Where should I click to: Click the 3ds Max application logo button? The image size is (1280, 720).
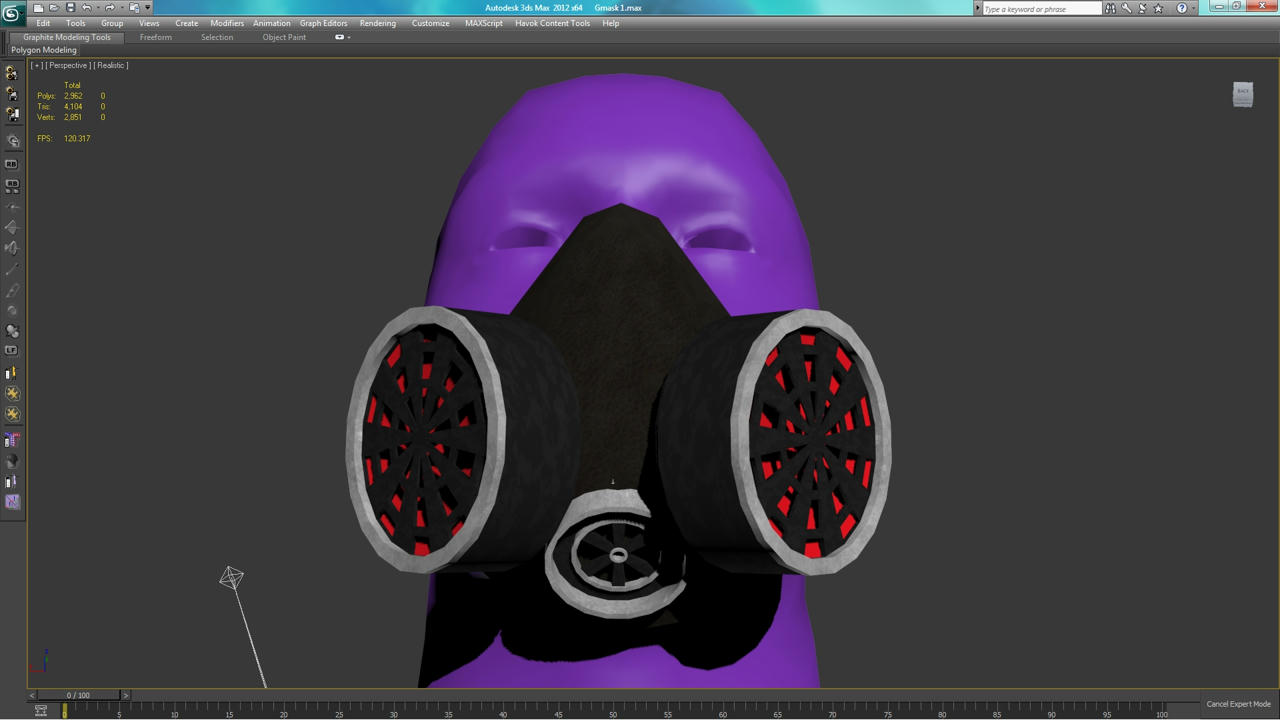[12, 14]
